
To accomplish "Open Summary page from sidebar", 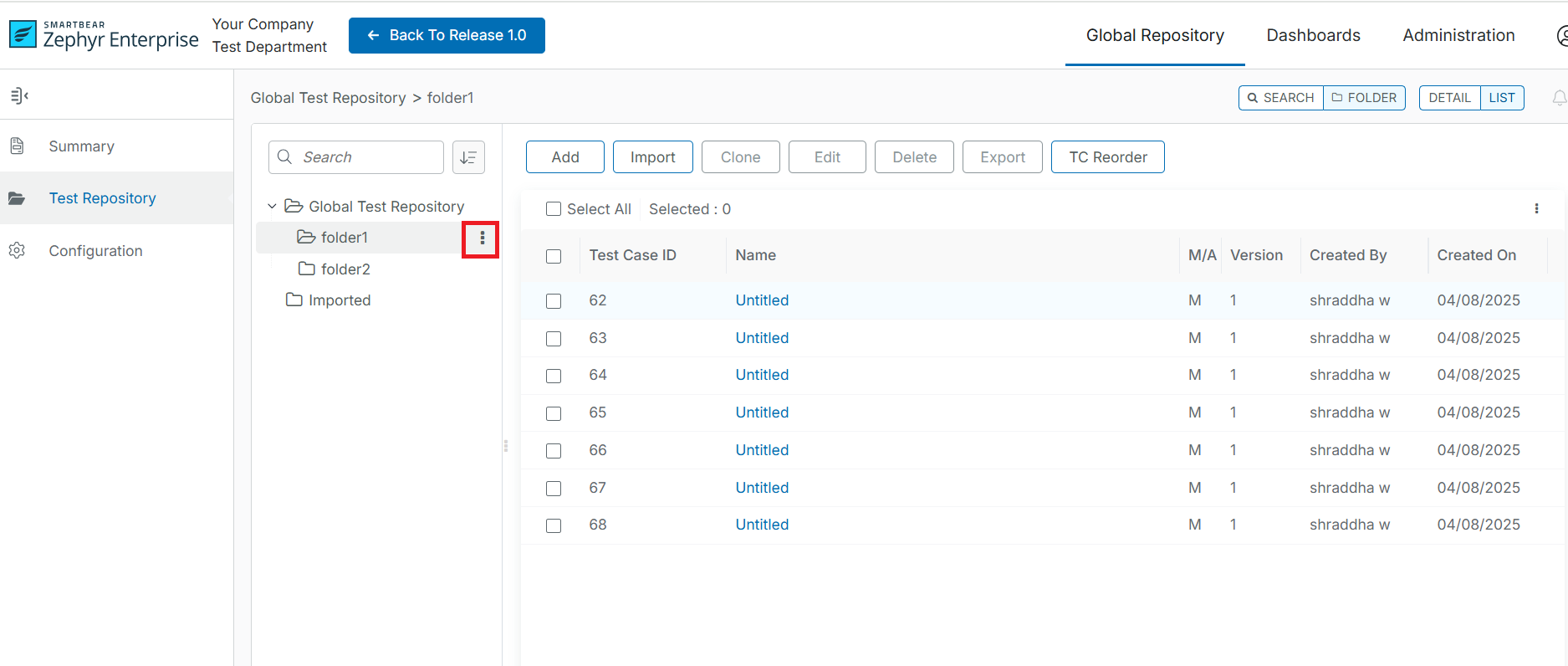I will 81,146.
